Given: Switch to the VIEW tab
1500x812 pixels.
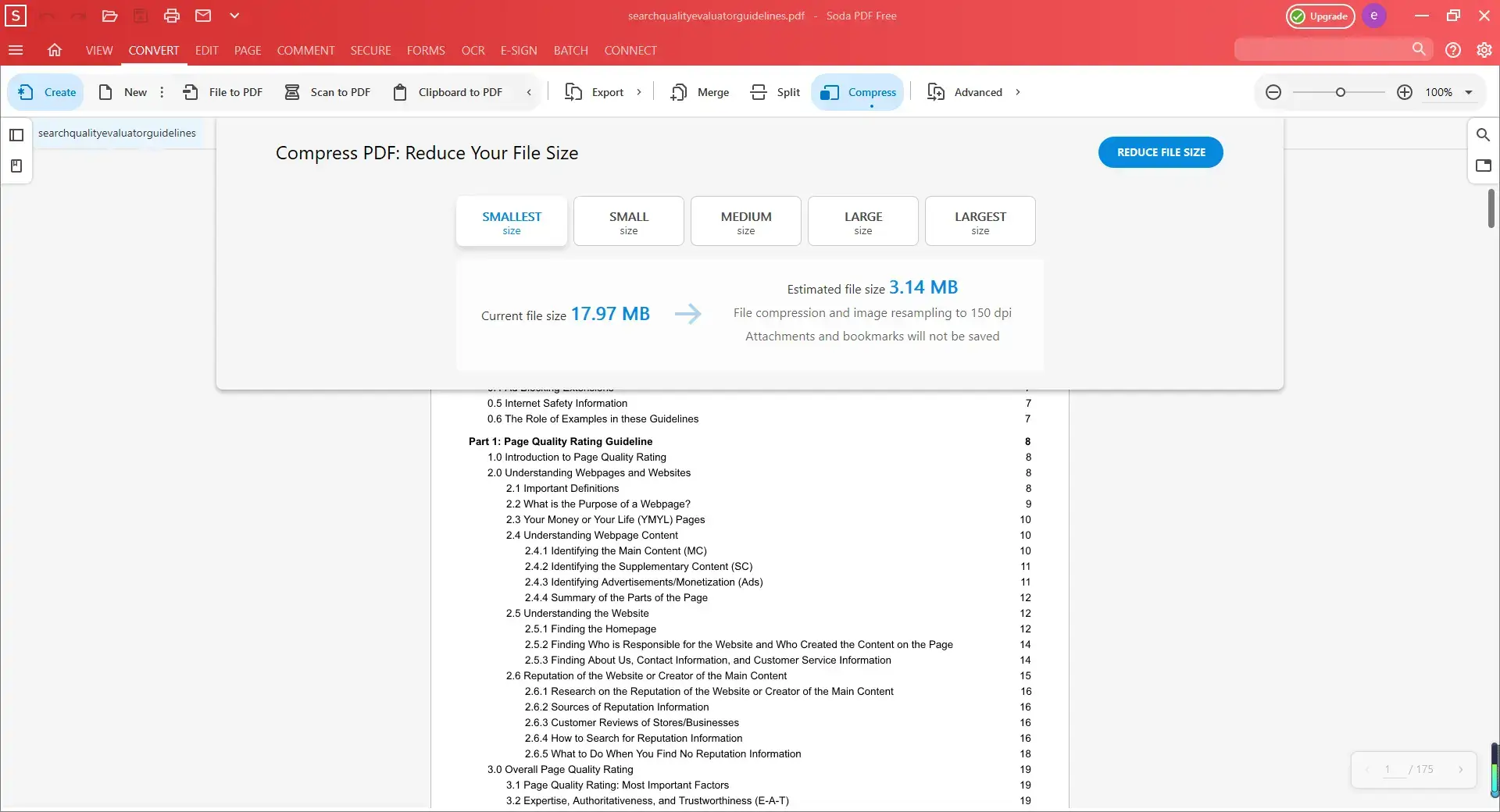Looking at the screenshot, I should pos(99,50).
